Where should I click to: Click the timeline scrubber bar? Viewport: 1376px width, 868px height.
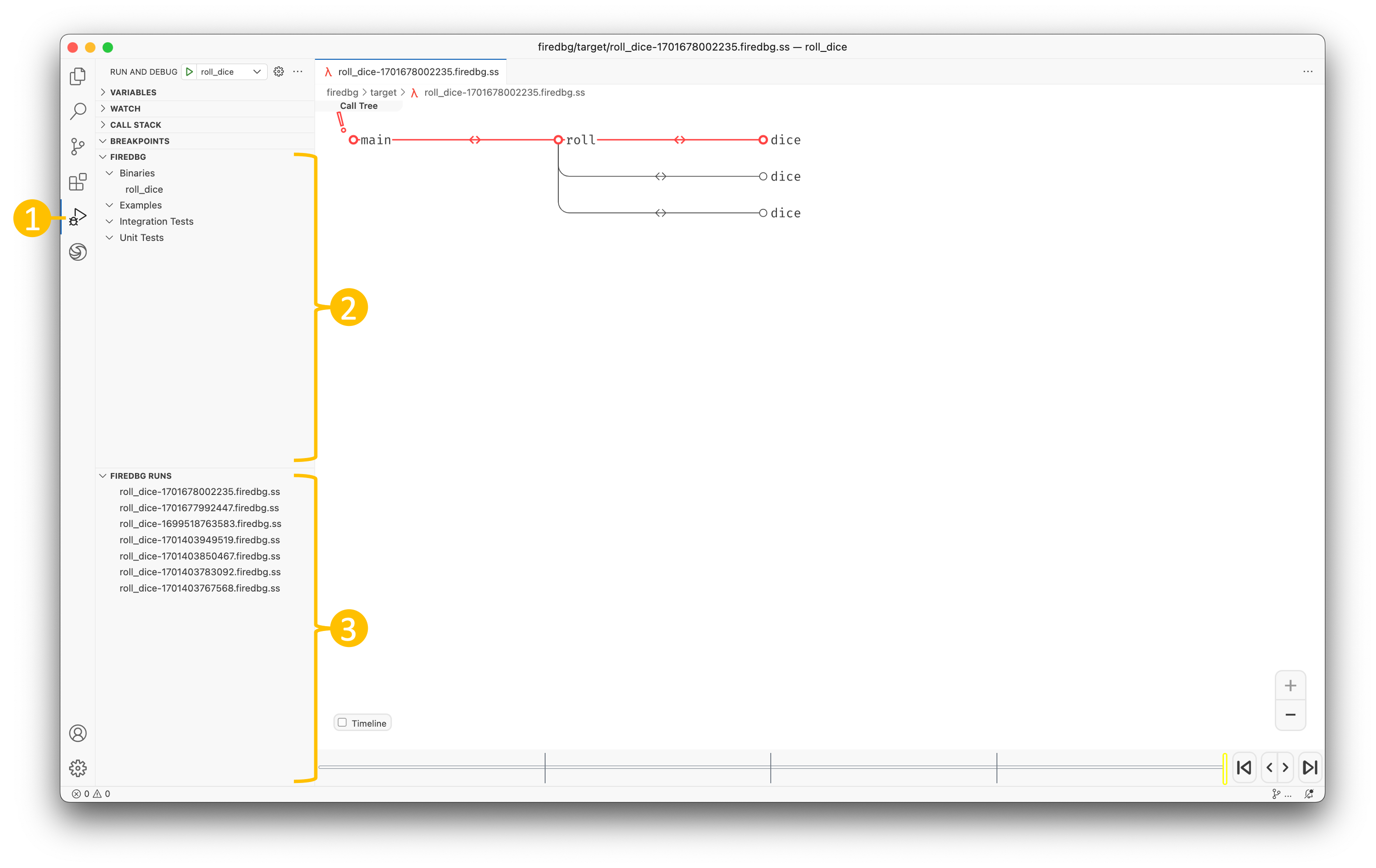pyautogui.click(x=772, y=767)
